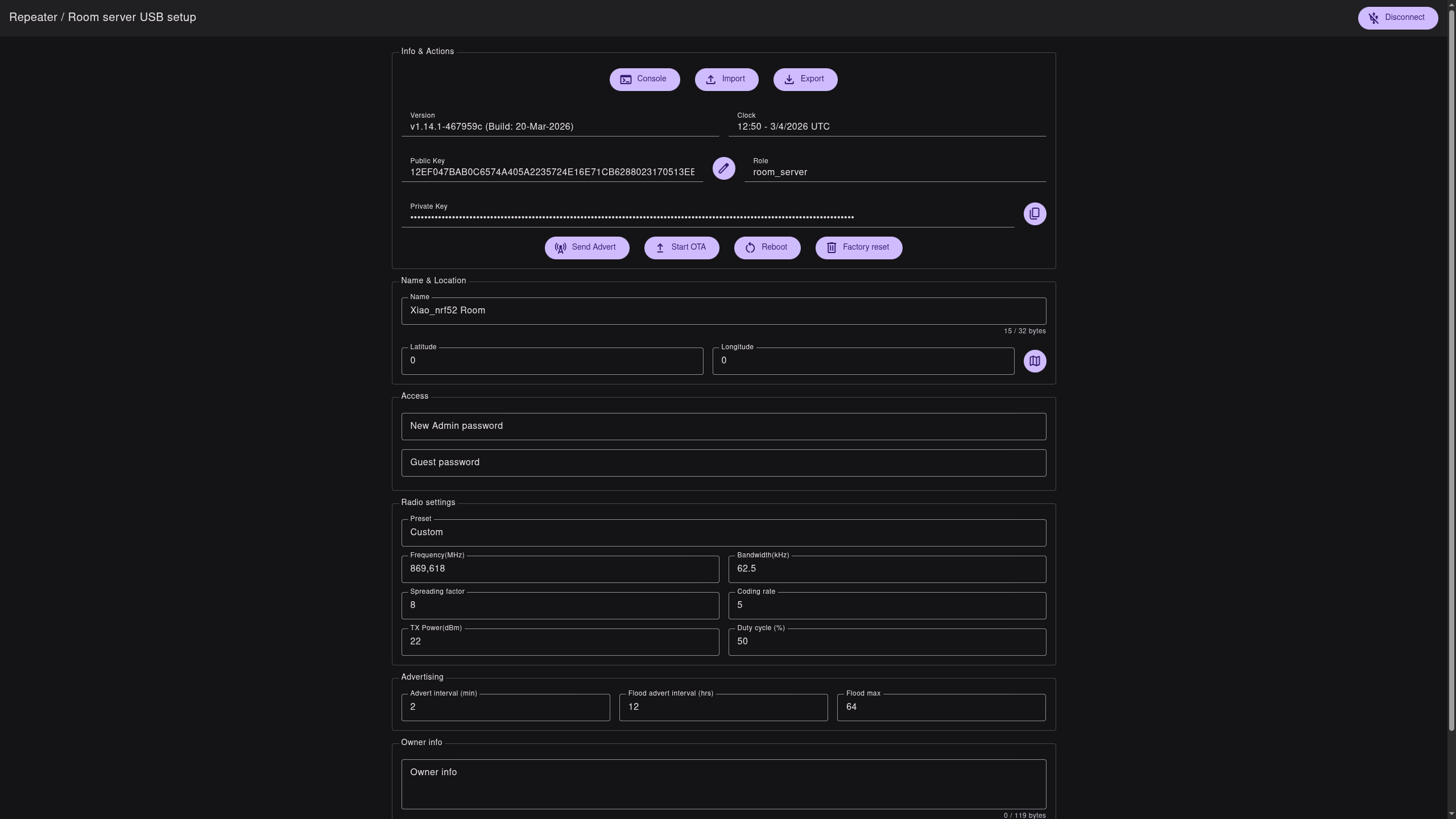Open the Preset dropdown showing Custom

point(723,533)
